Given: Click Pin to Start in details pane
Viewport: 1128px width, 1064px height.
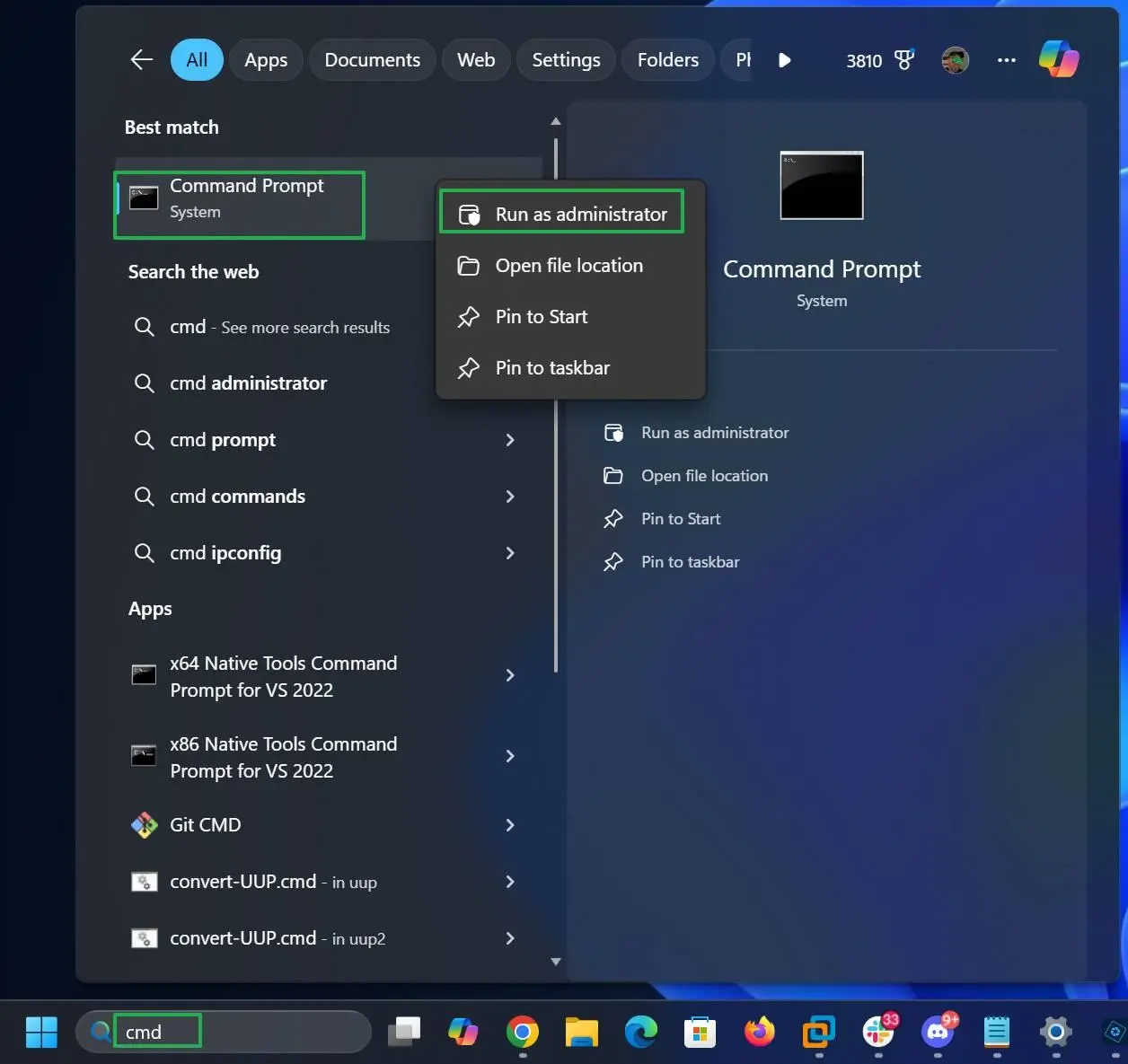Looking at the screenshot, I should 662,519.
